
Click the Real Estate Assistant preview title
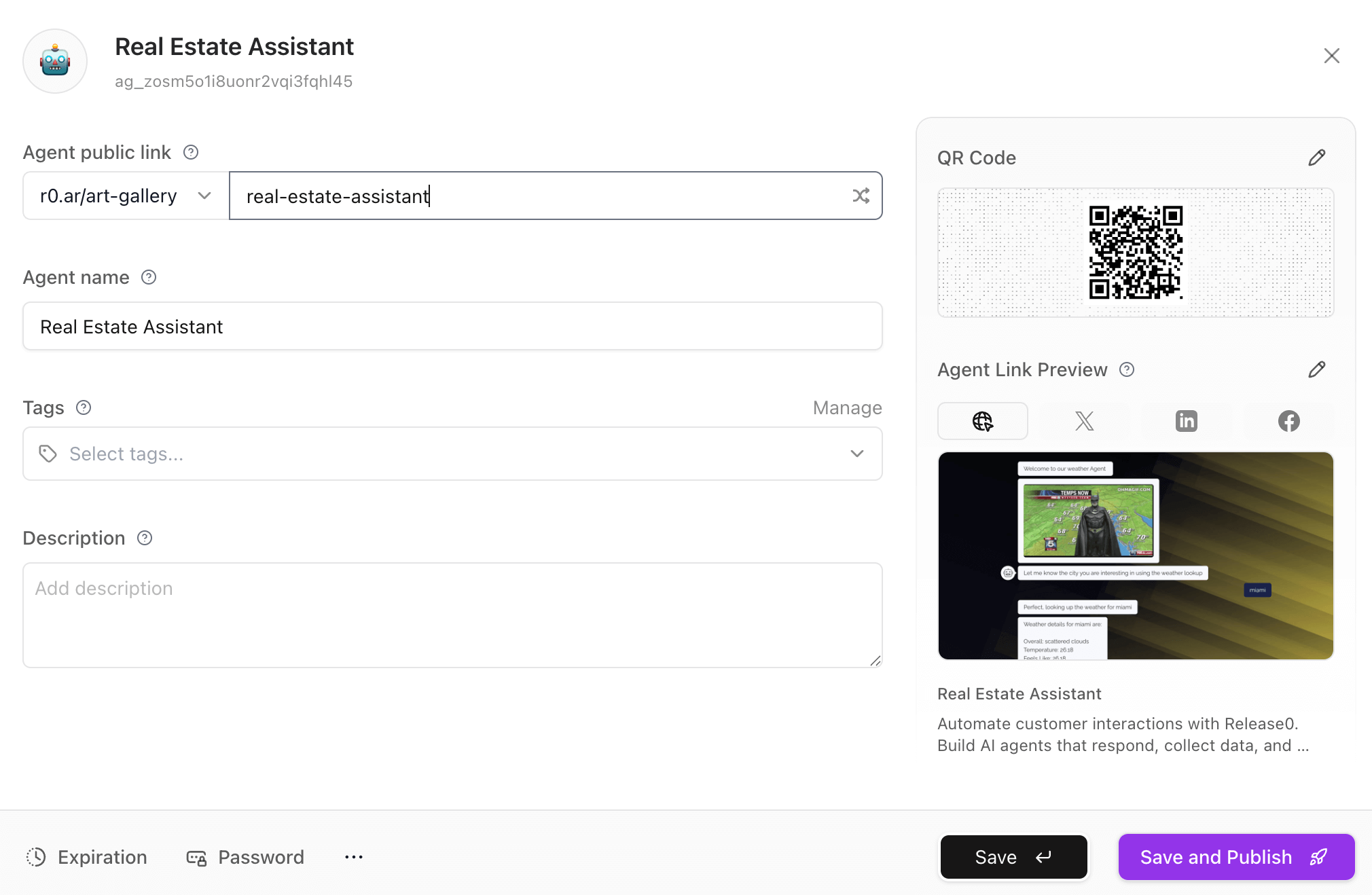pyautogui.click(x=1019, y=694)
